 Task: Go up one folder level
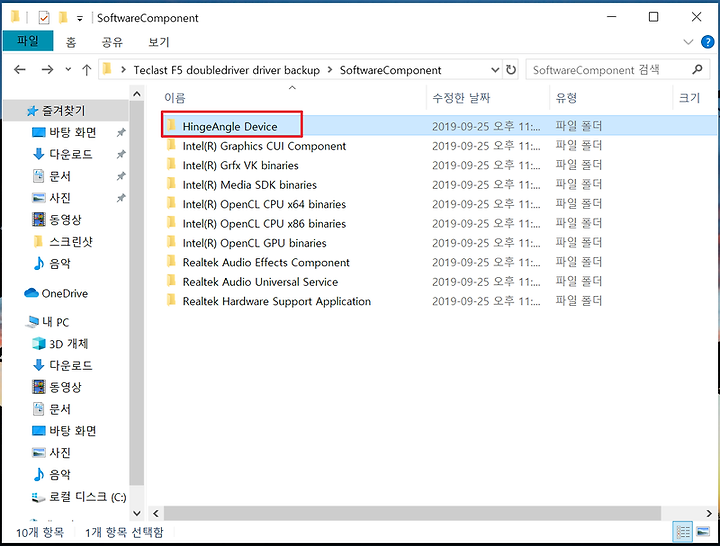click(86, 70)
